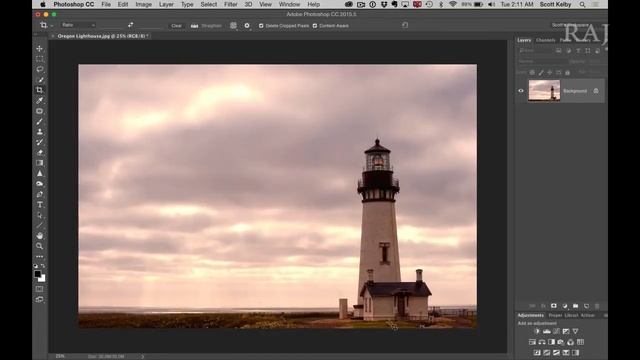Add Curves adjustment layer
This screenshot has height=360, width=640.
556,331
